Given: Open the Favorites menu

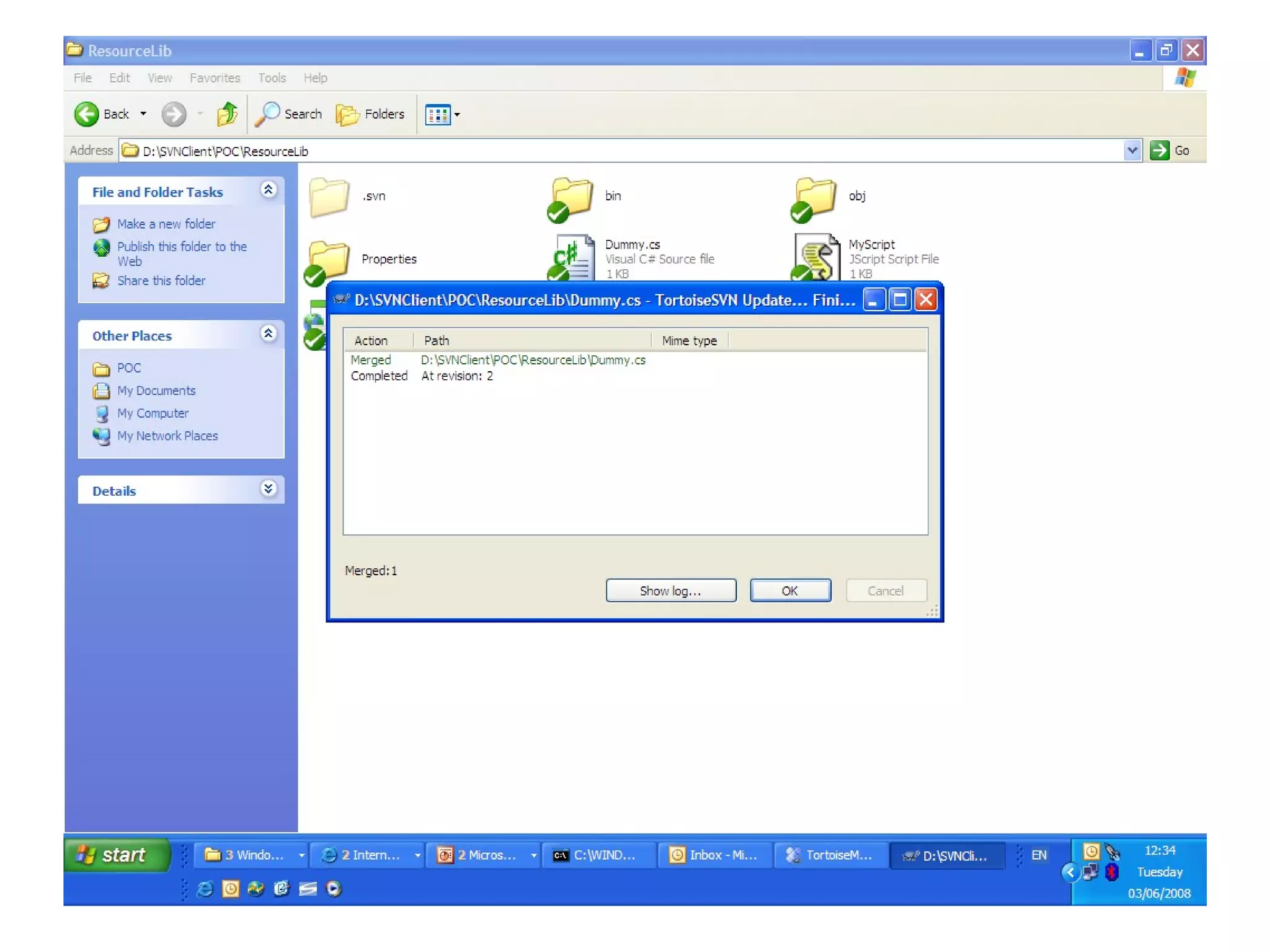Looking at the screenshot, I should click(215, 78).
